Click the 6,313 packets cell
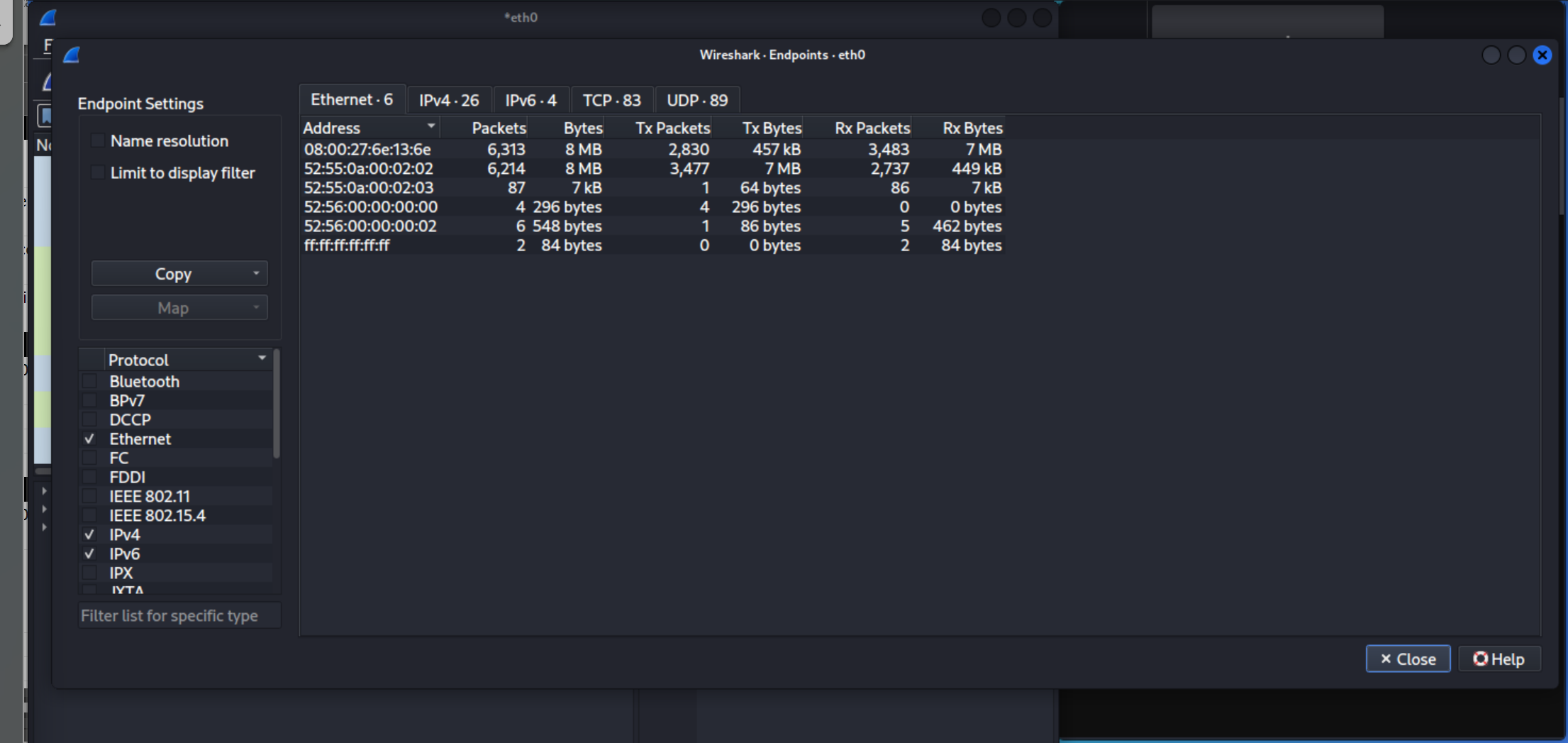 click(506, 149)
